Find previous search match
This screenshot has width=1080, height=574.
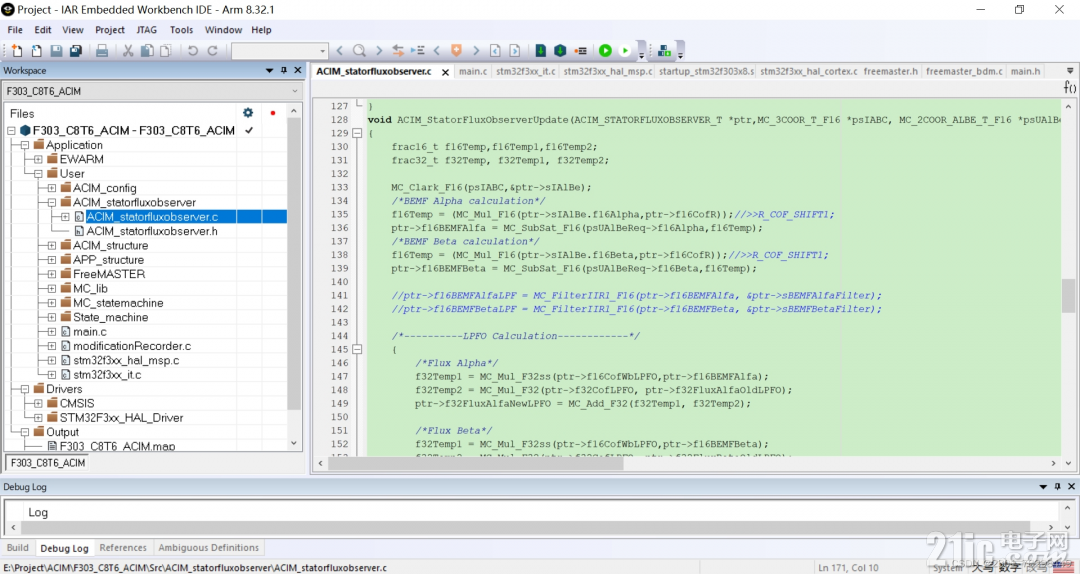[x=340, y=50]
